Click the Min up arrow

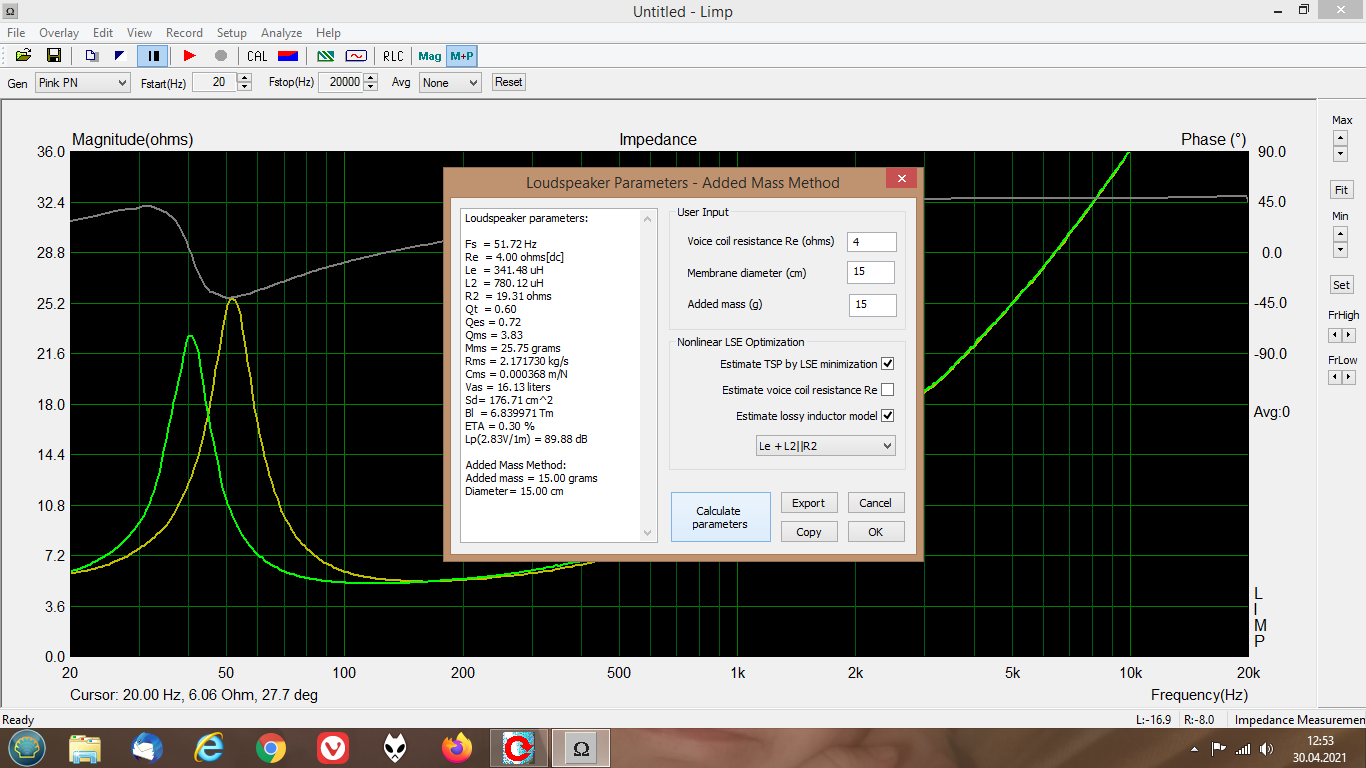pyautogui.click(x=1341, y=234)
